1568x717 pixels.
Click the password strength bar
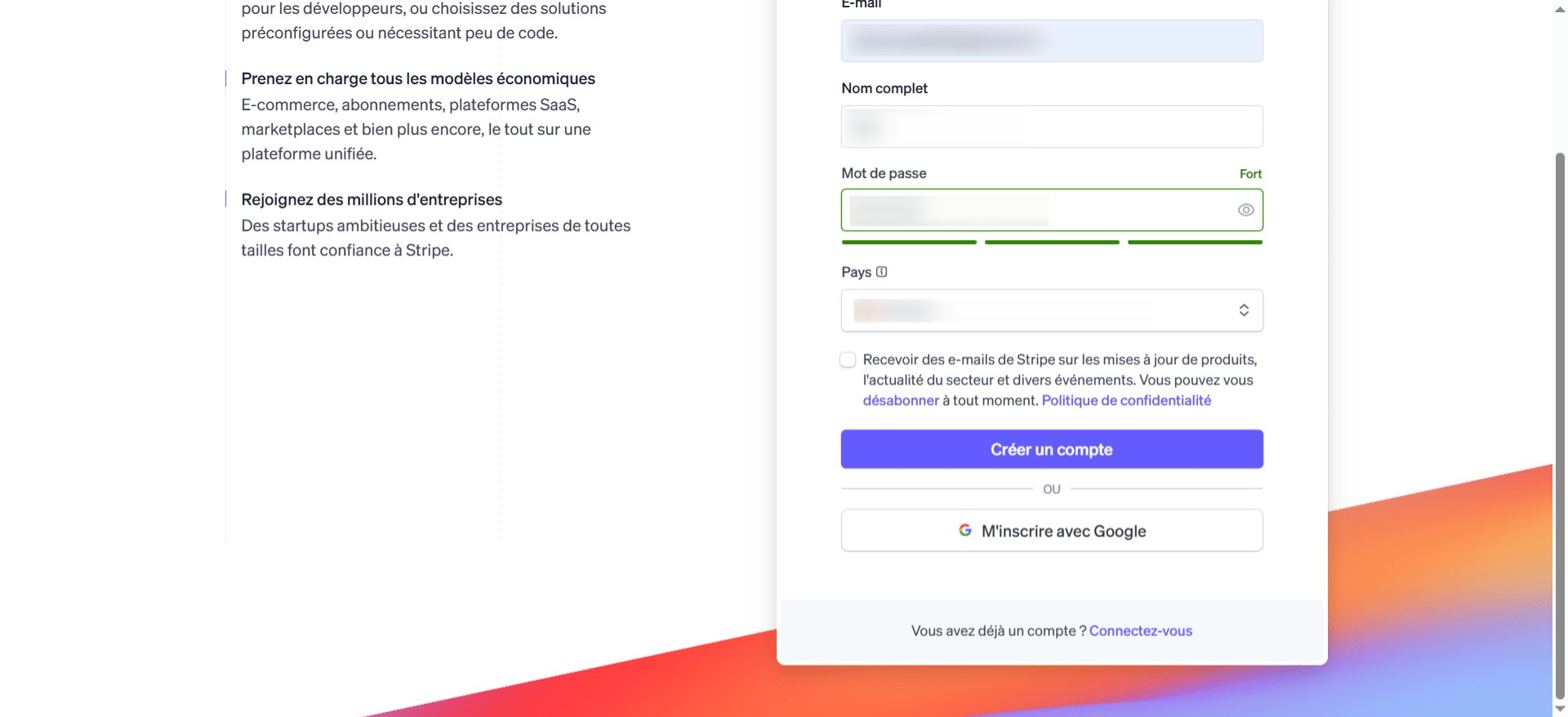coord(1052,243)
